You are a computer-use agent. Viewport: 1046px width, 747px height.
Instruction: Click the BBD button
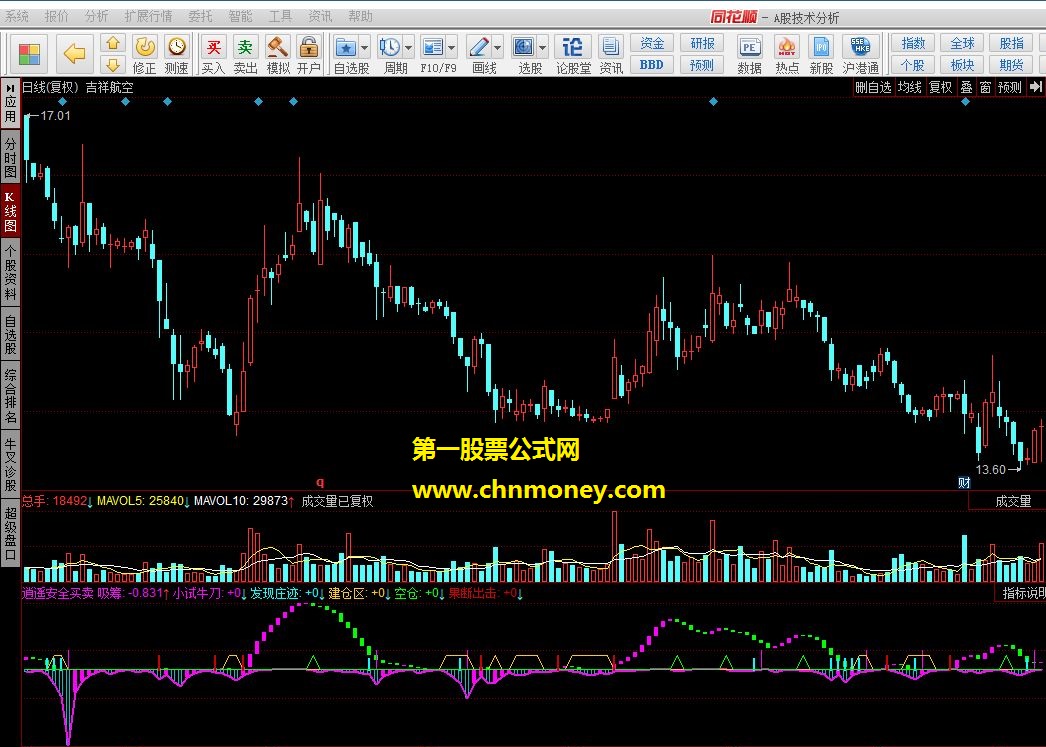[652, 65]
